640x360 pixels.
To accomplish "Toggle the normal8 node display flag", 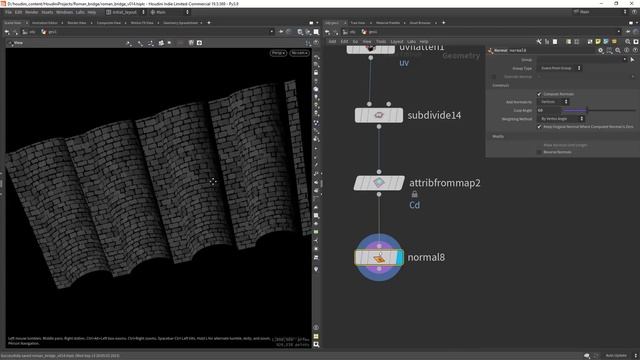I will pos(400,258).
